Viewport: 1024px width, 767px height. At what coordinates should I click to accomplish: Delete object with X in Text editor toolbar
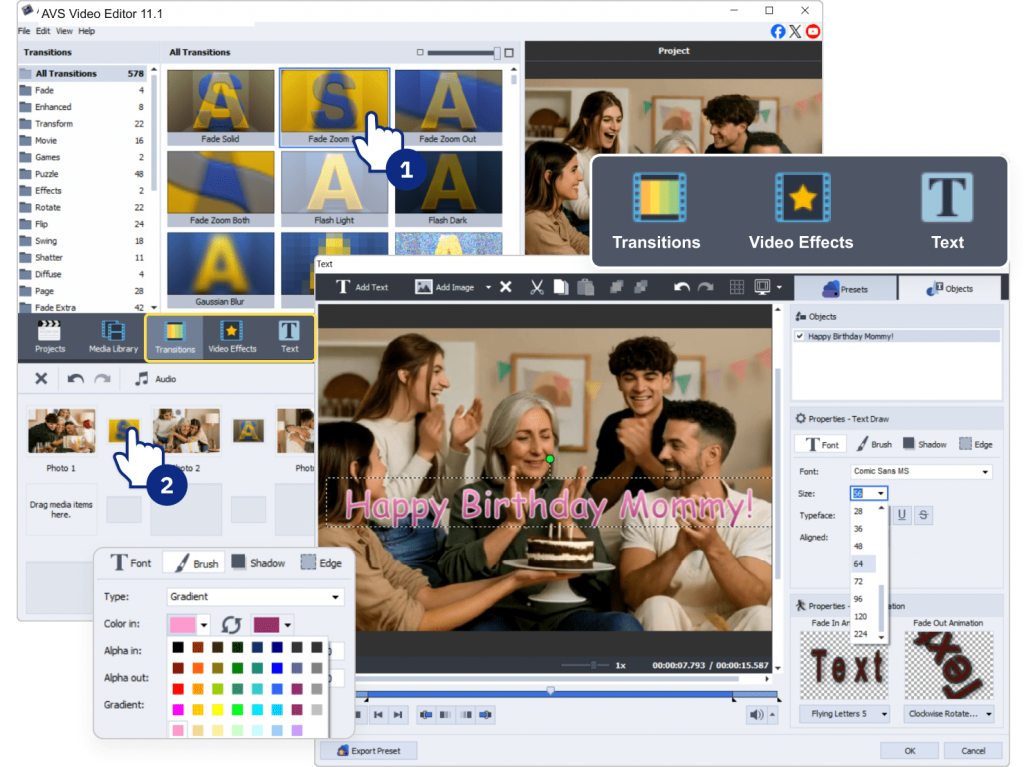tap(505, 287)
